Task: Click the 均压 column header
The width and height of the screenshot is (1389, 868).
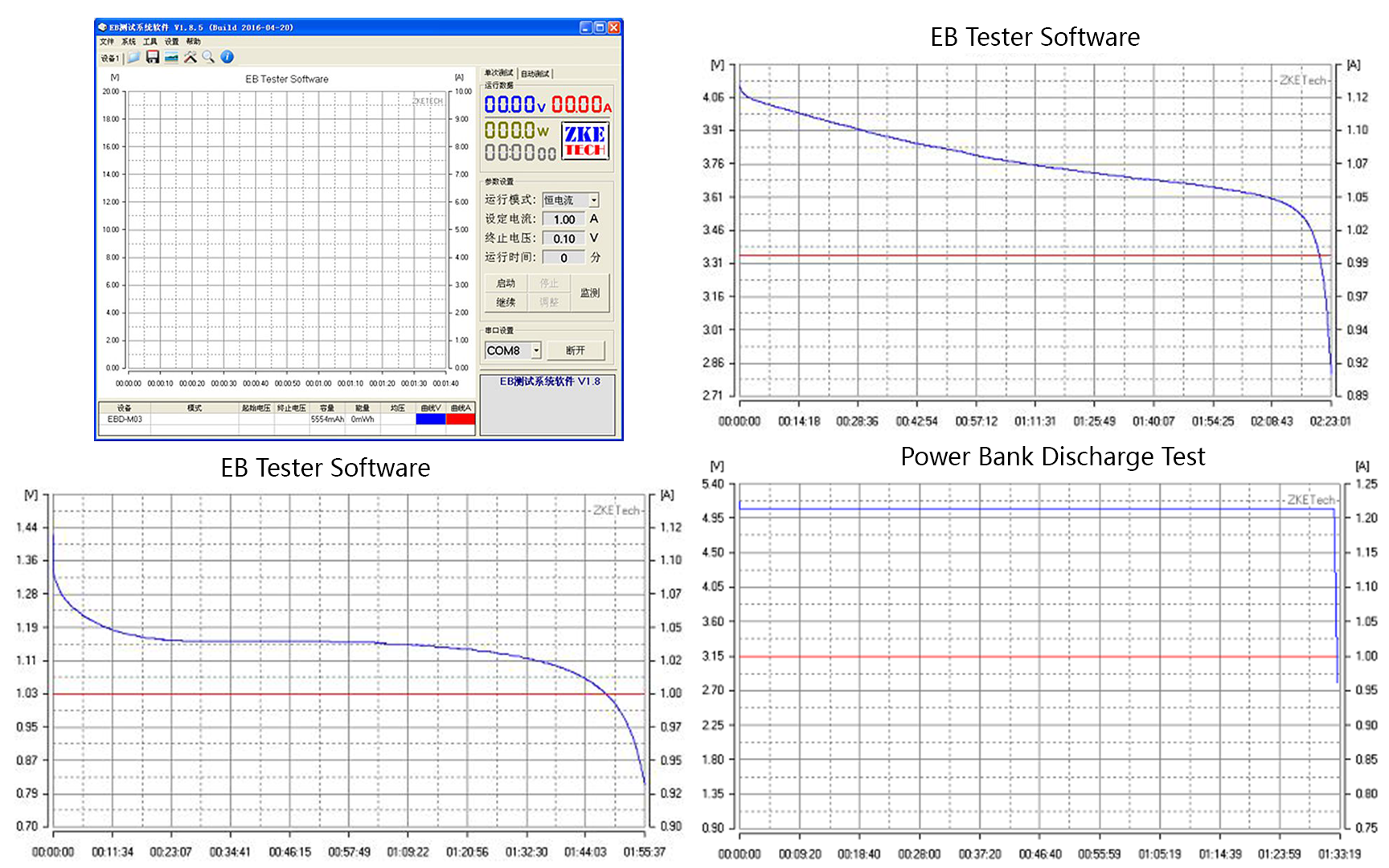Action: coord(398,407)
